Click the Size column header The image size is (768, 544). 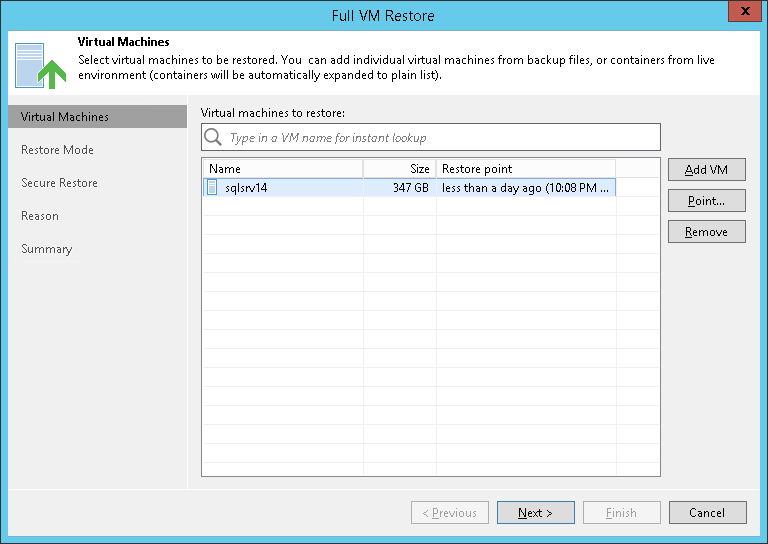pyautogui.click(x=399, y=169)
